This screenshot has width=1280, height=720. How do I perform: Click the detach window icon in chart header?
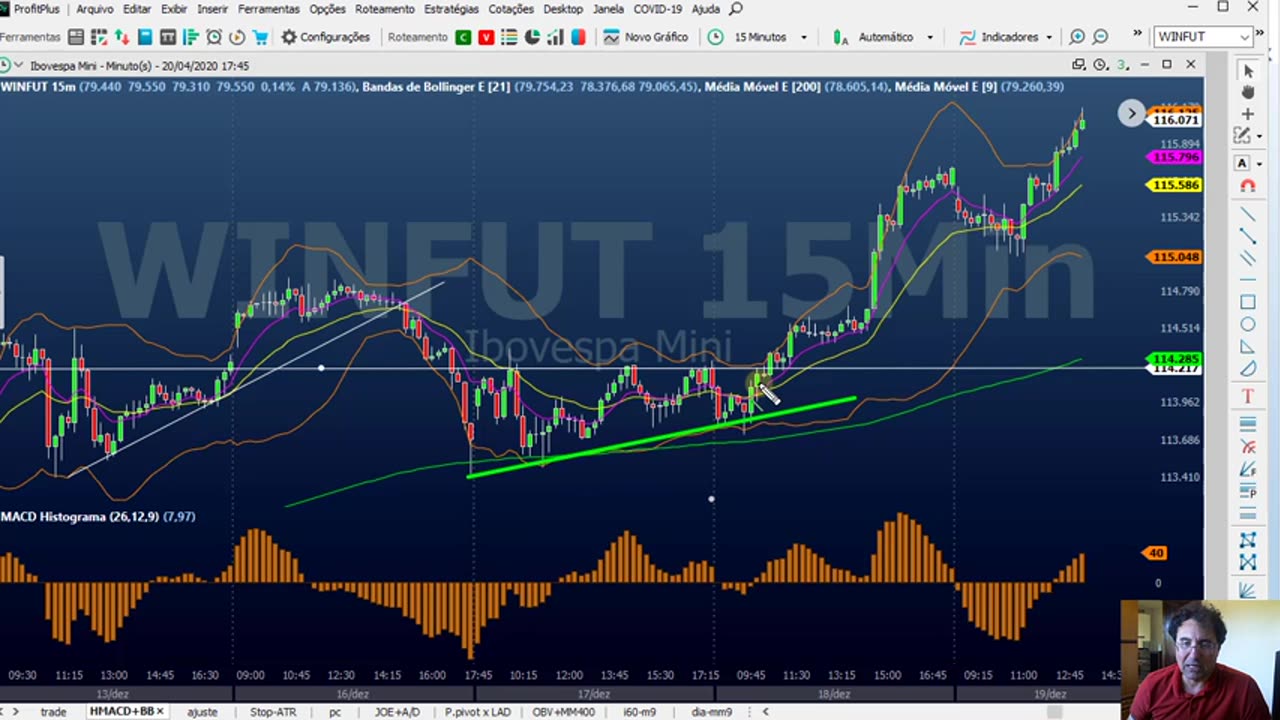[1078, 65]
